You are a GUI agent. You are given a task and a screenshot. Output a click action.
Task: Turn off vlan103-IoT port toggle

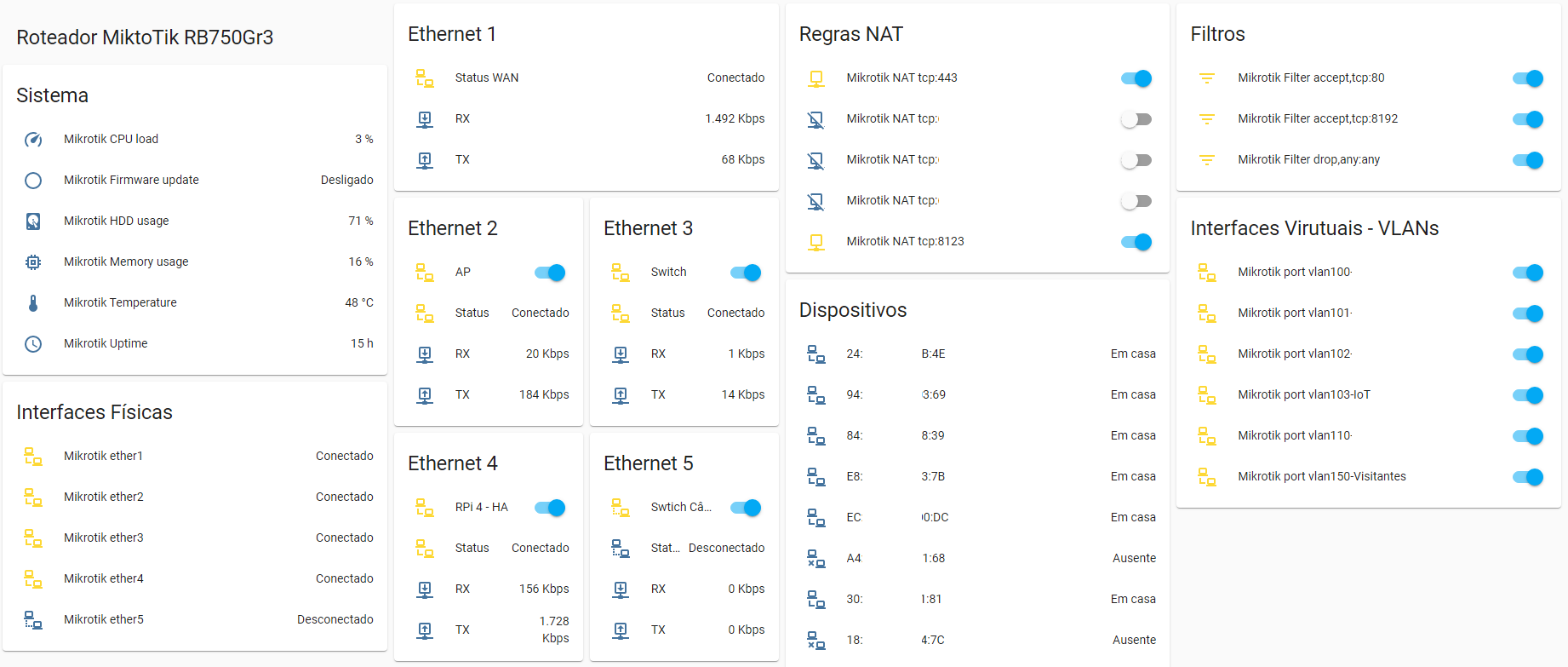tap(1528, 395)
